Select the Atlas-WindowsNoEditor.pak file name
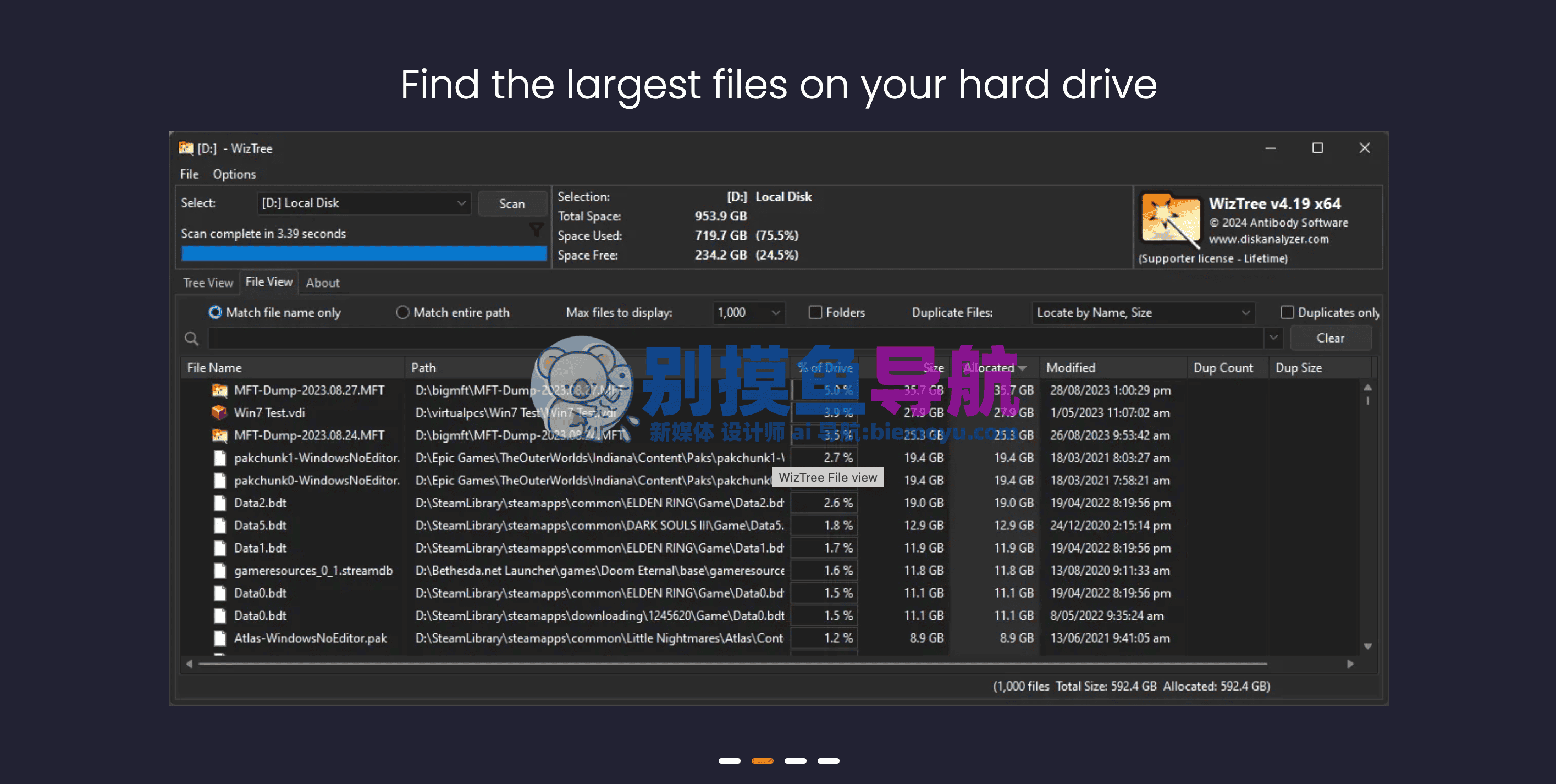 click(311, 638)
